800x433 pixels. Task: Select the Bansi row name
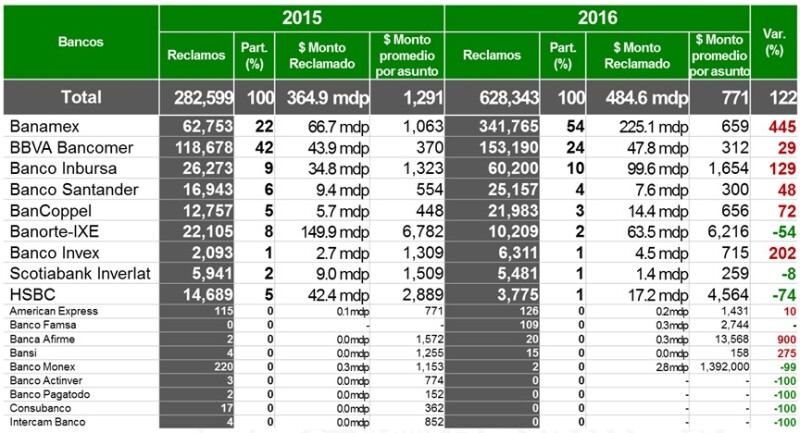click(23, 353)
